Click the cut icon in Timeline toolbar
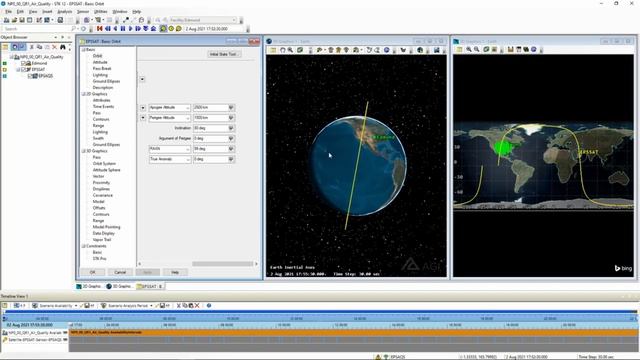Screen dimensions: 640x360 [x=178, y=305]
